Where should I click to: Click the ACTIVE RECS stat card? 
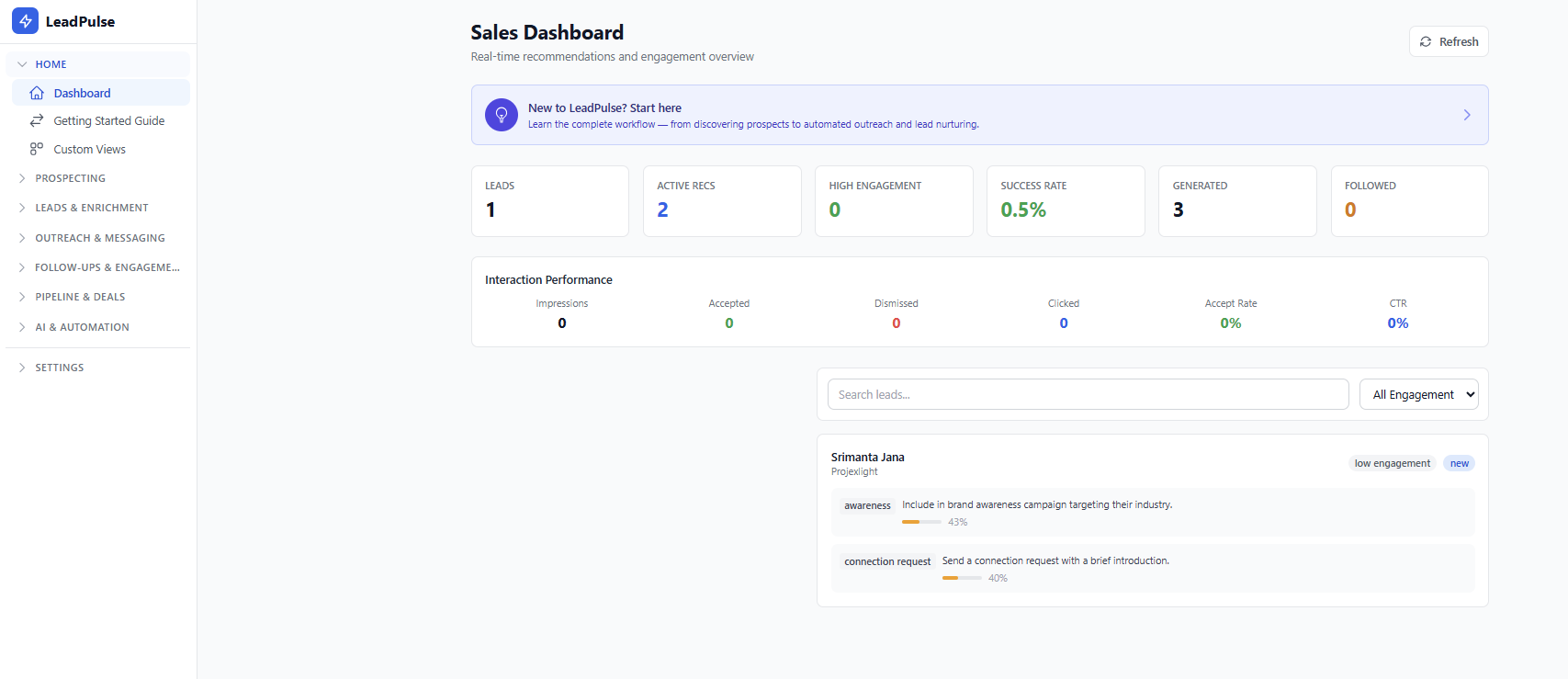(x=722, y=201)
